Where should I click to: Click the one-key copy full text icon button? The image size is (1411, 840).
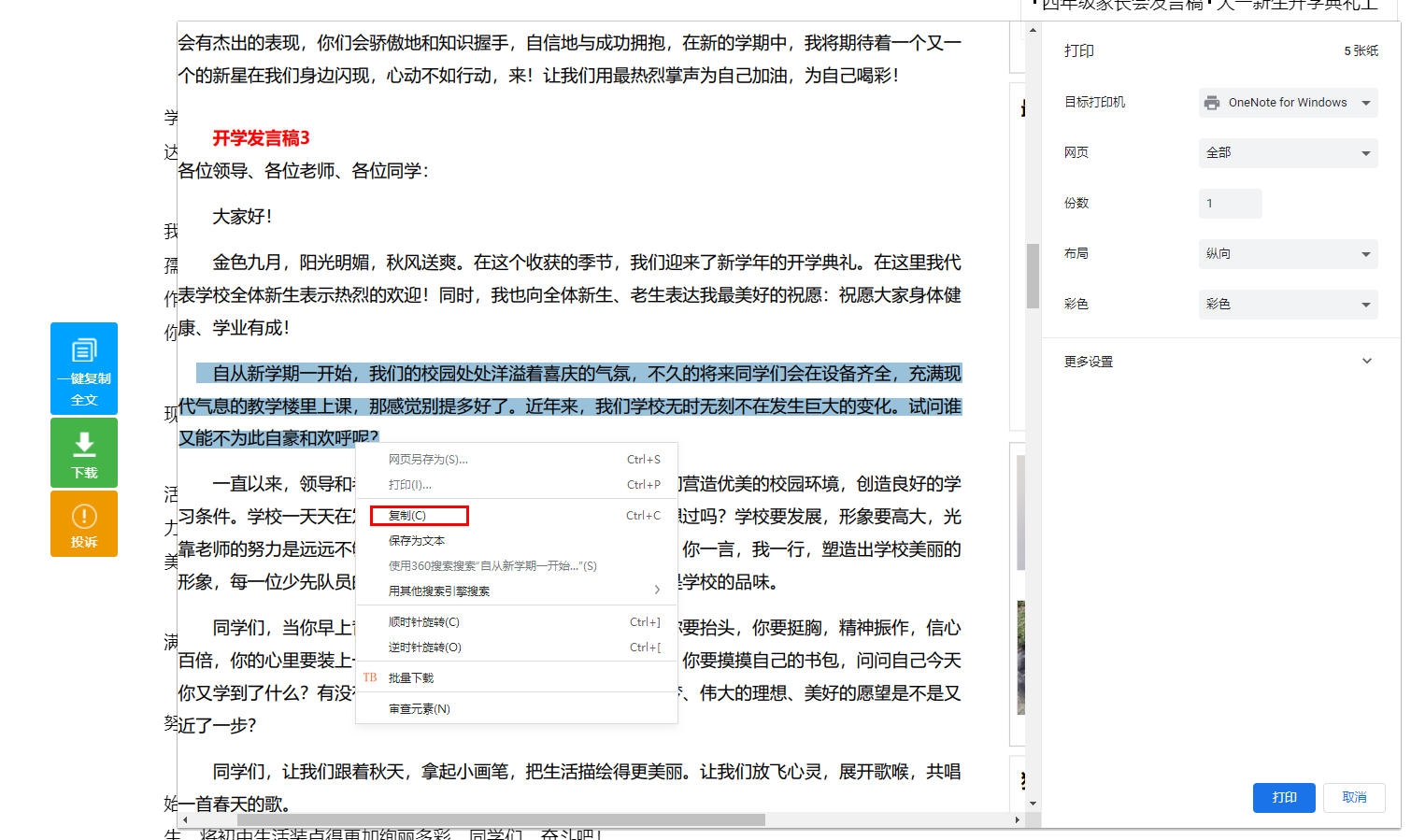pyautogui.click(x=84, y=368)
